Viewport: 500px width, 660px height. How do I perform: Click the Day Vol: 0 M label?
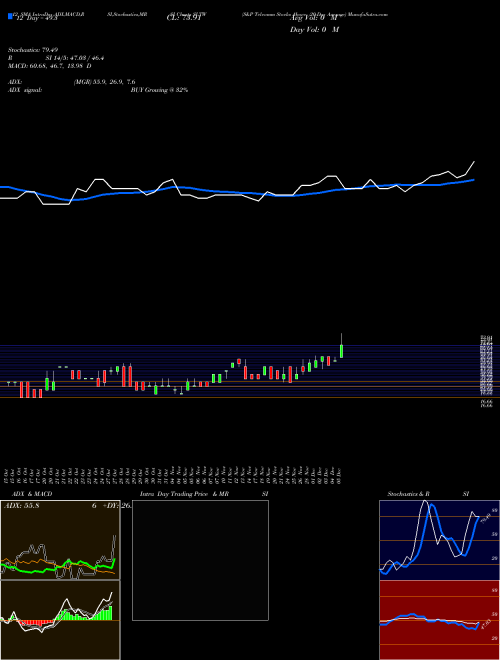pyautogui.click(x=314, y=30)
